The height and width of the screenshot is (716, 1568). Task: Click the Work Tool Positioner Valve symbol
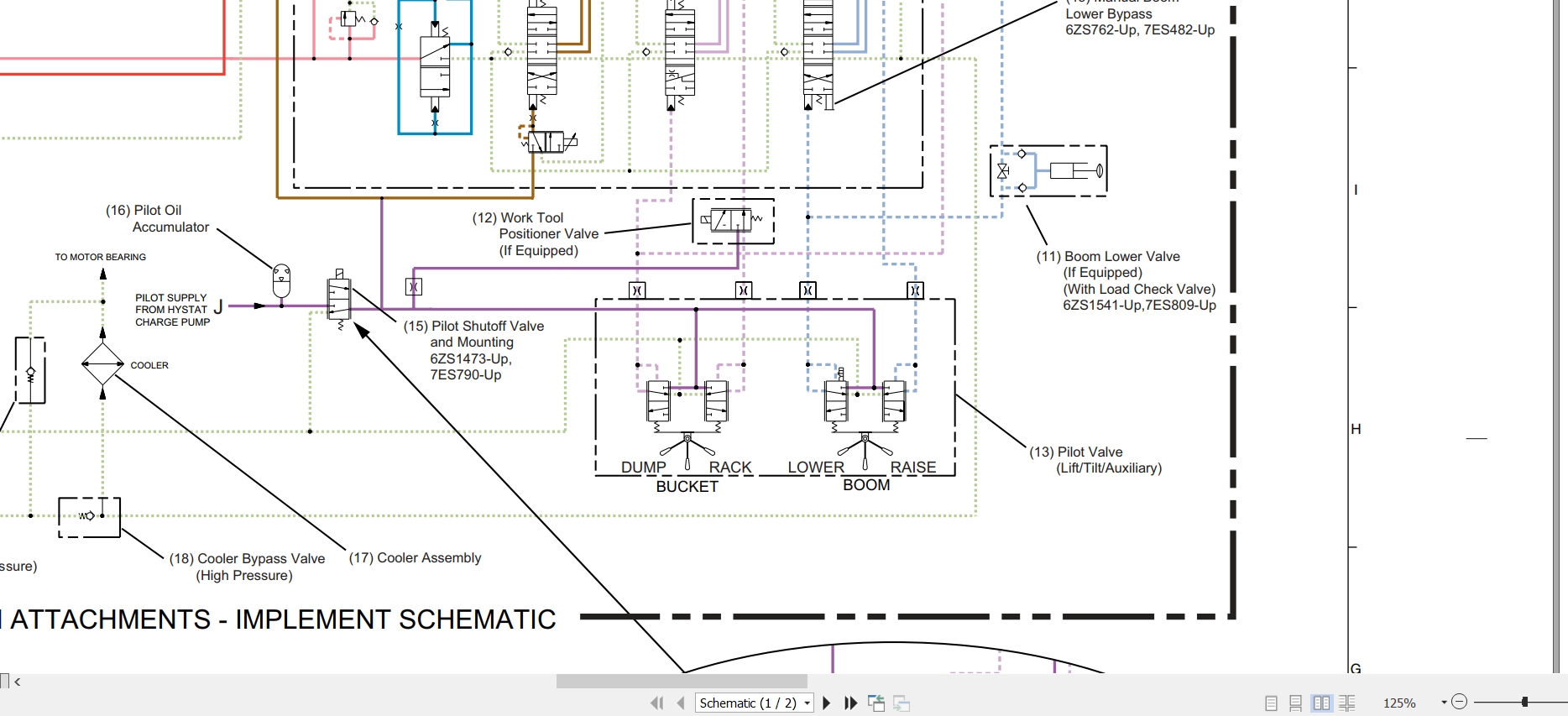[x=733, y=221]
